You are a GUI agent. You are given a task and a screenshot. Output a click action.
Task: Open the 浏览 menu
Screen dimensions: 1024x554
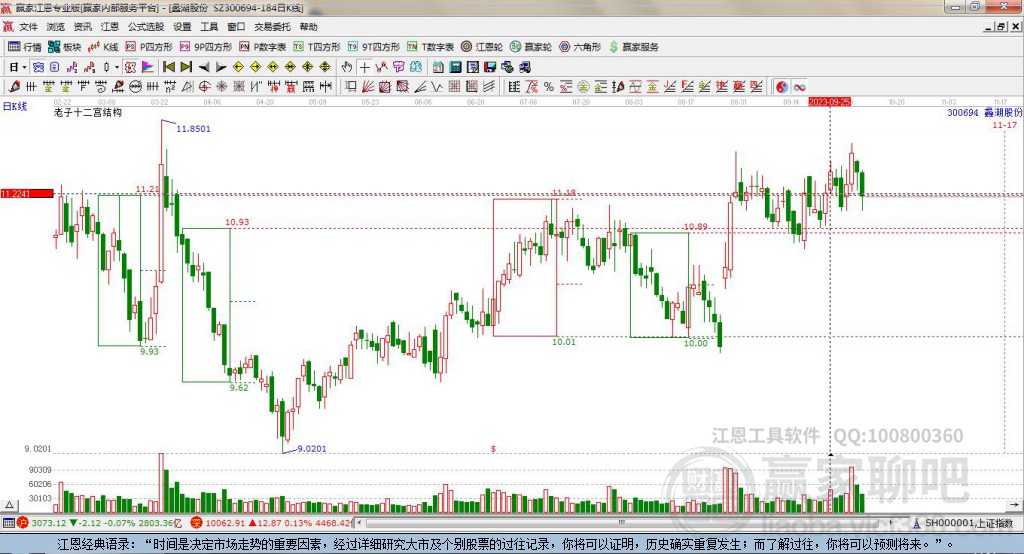pos(56,27)
